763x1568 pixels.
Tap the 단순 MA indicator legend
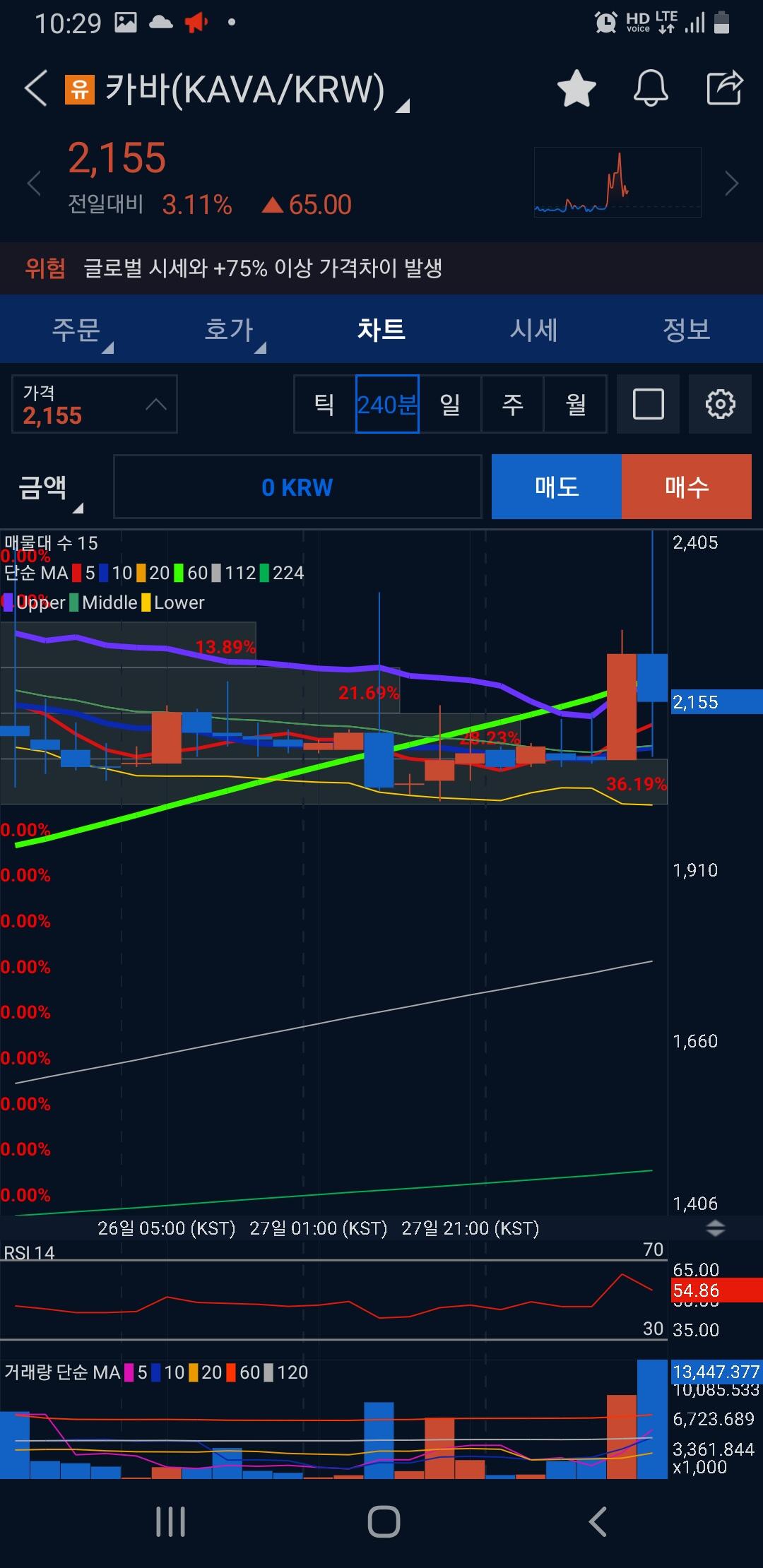coord(154,573)
